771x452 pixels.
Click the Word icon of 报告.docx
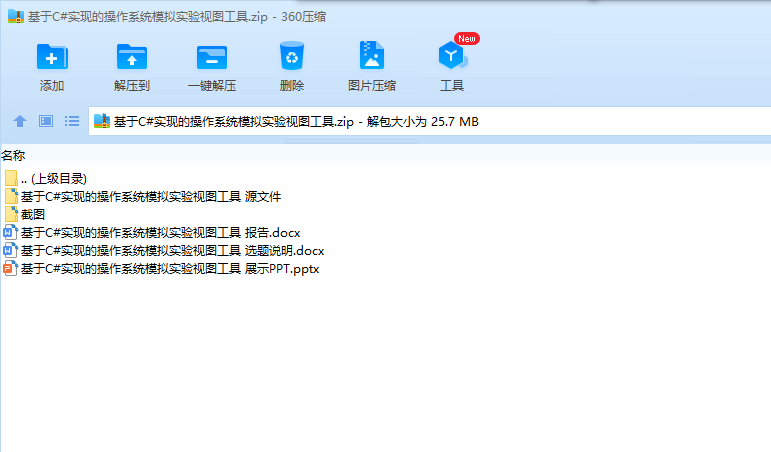point(10,233)
